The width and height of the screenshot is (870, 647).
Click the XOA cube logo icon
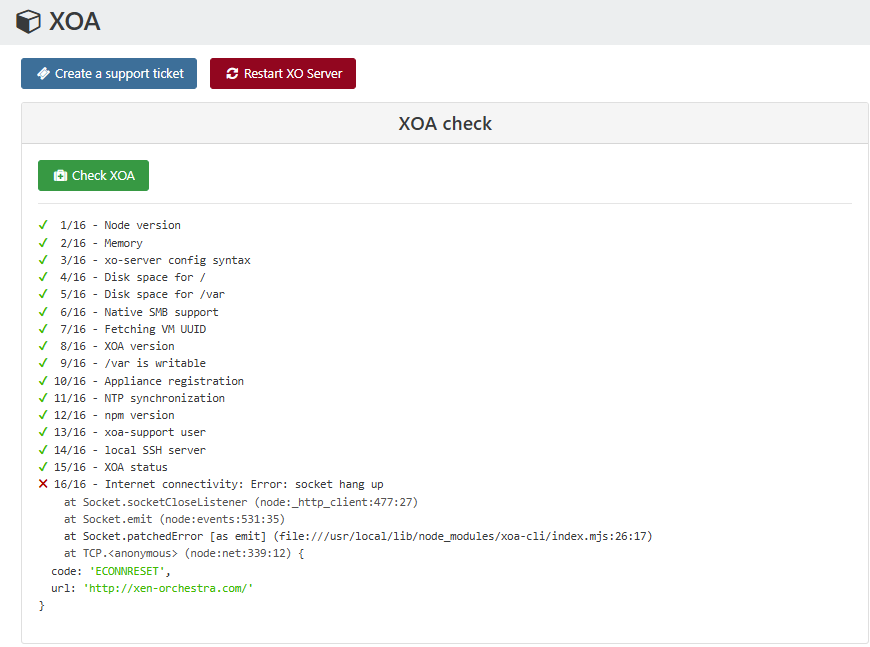tap(28, 21)
